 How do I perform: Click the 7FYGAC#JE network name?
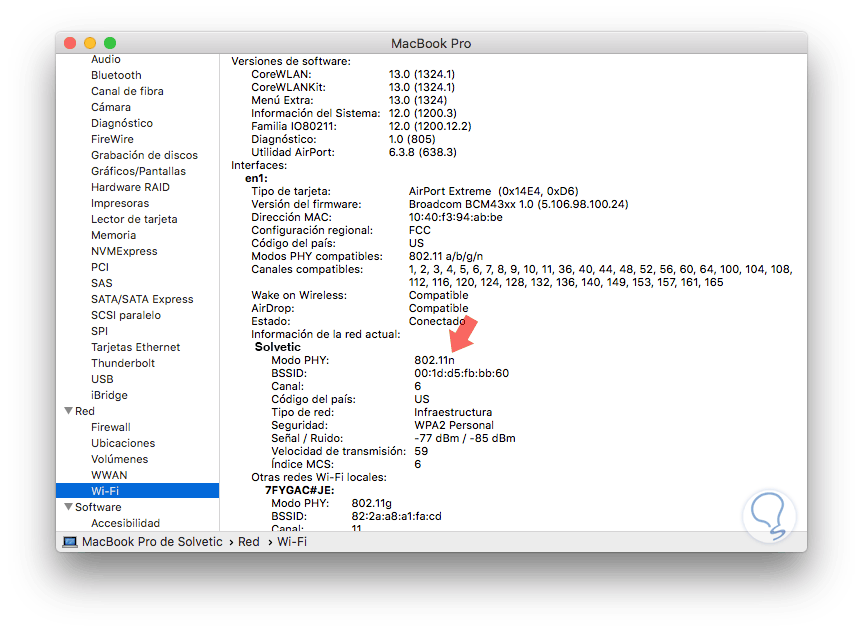(299, 490)
